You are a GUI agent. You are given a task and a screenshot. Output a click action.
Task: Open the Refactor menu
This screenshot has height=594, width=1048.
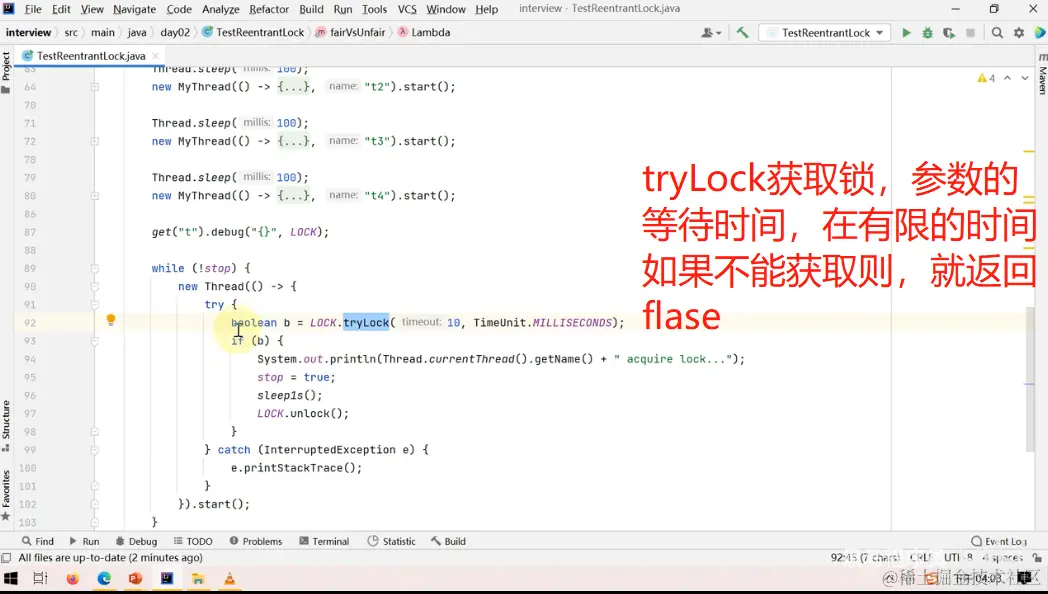269,9
